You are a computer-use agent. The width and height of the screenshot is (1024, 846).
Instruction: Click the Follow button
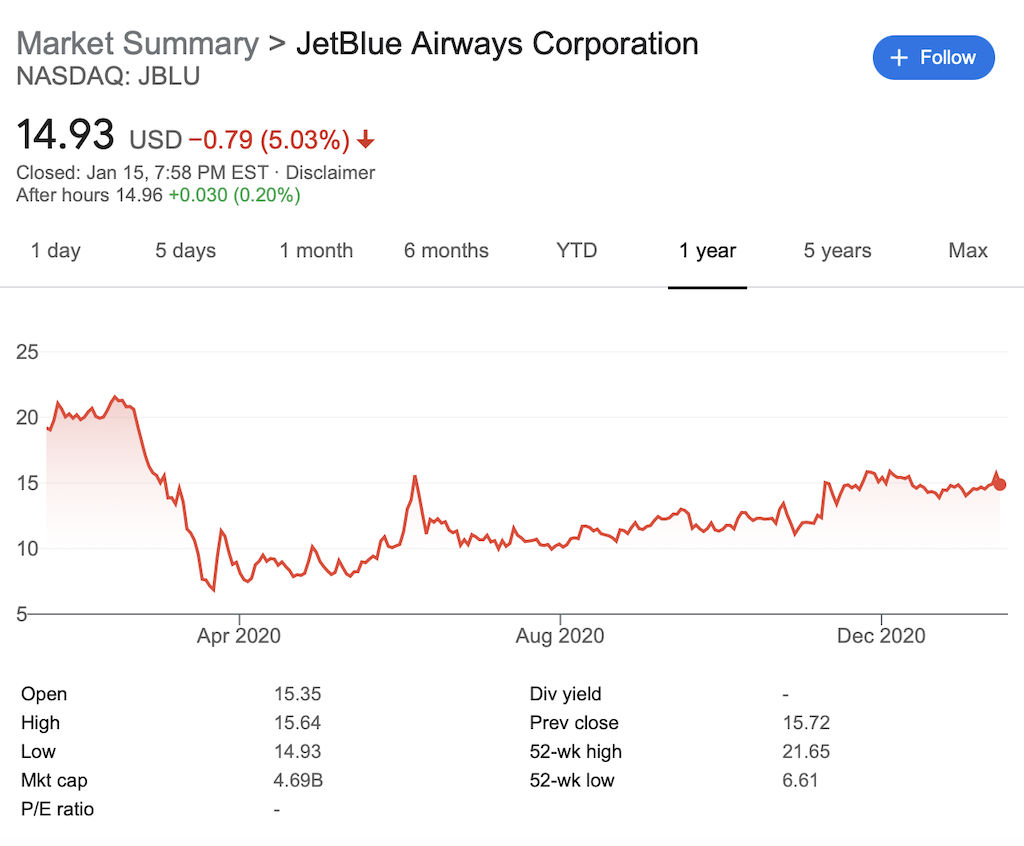[933, 57]
